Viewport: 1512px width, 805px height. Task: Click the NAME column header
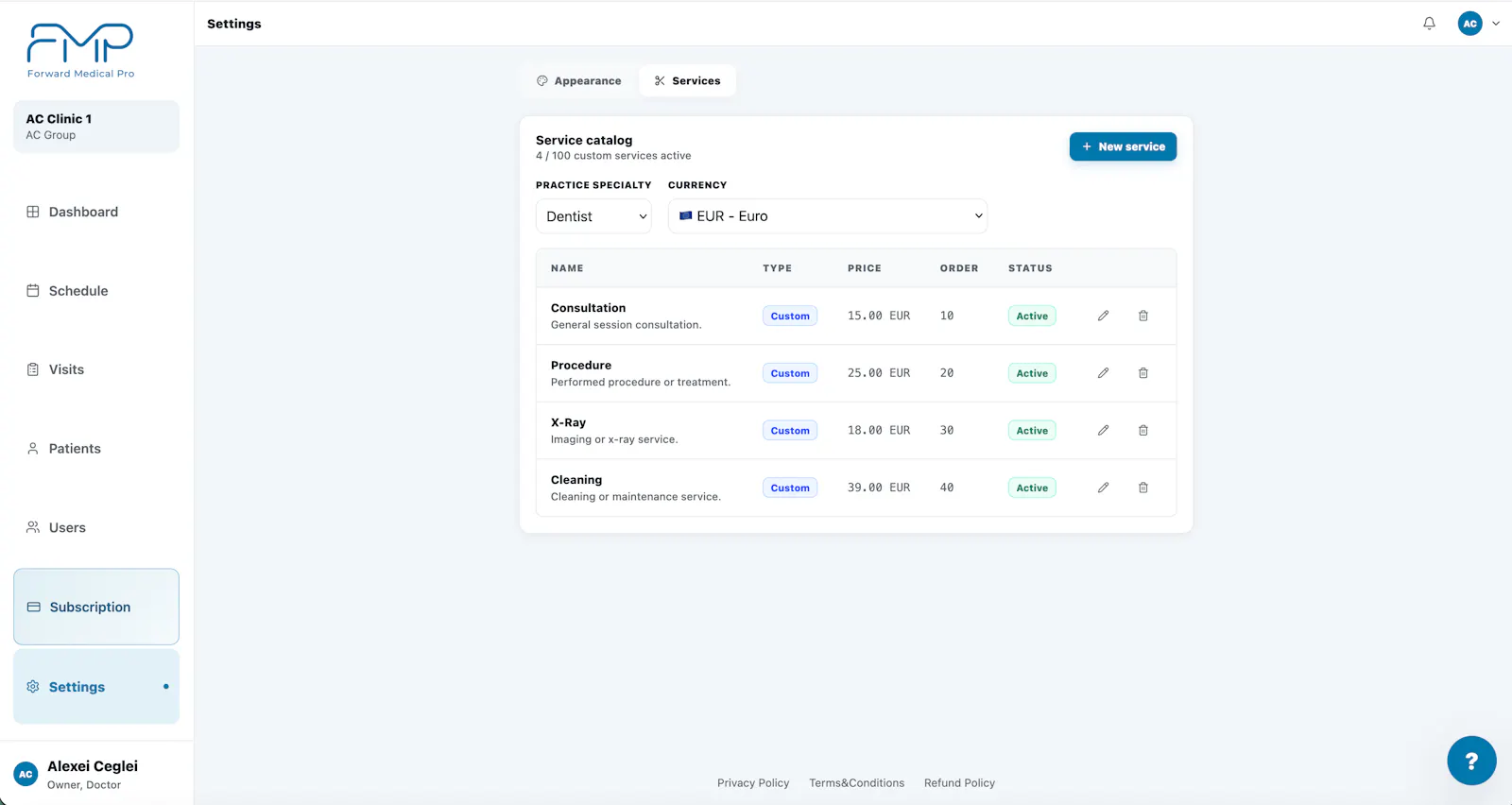click(x=567, y=268)
